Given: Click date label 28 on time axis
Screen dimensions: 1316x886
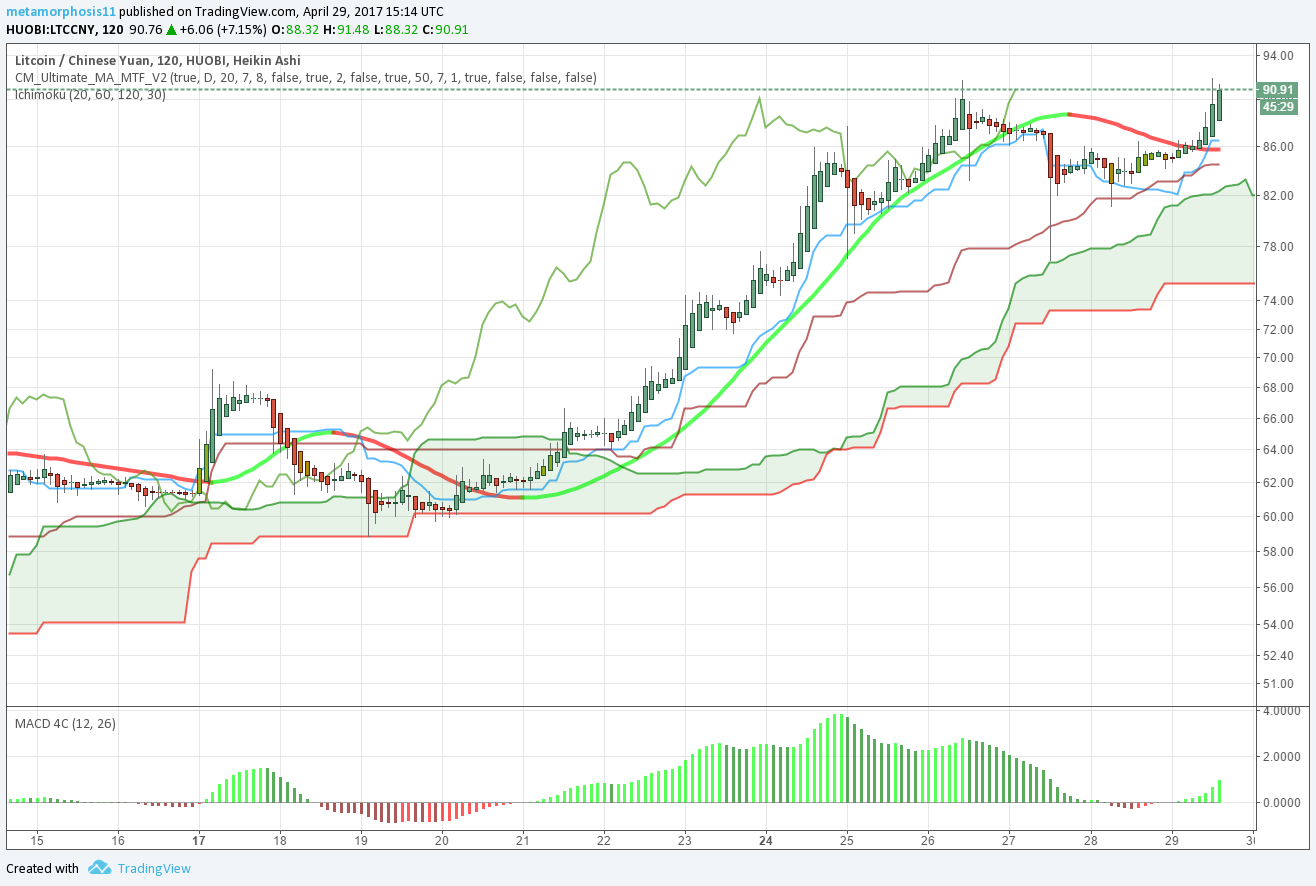Looking at the screenshot, I should [1090, 840].
